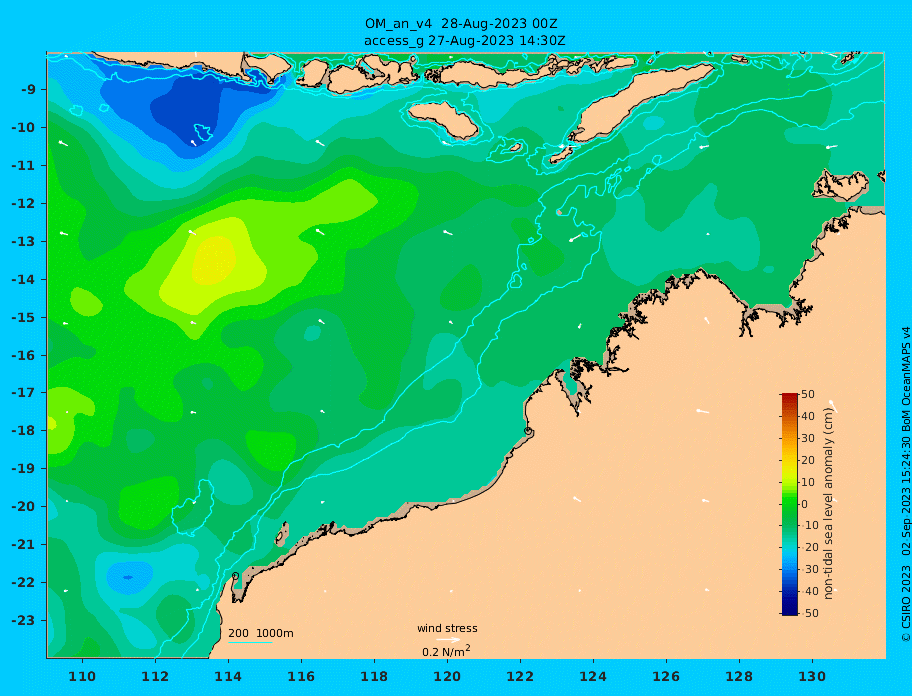This screenshot has height=696, width=912.
Task: Click longitude label 114
Action: (228, 676)
